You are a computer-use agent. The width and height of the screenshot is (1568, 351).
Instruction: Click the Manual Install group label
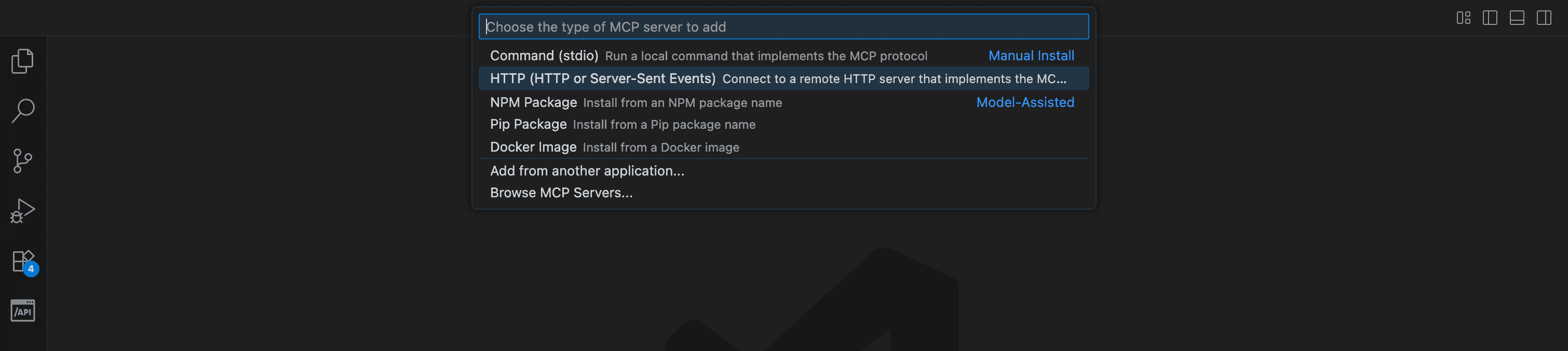tap(1031, 56)
